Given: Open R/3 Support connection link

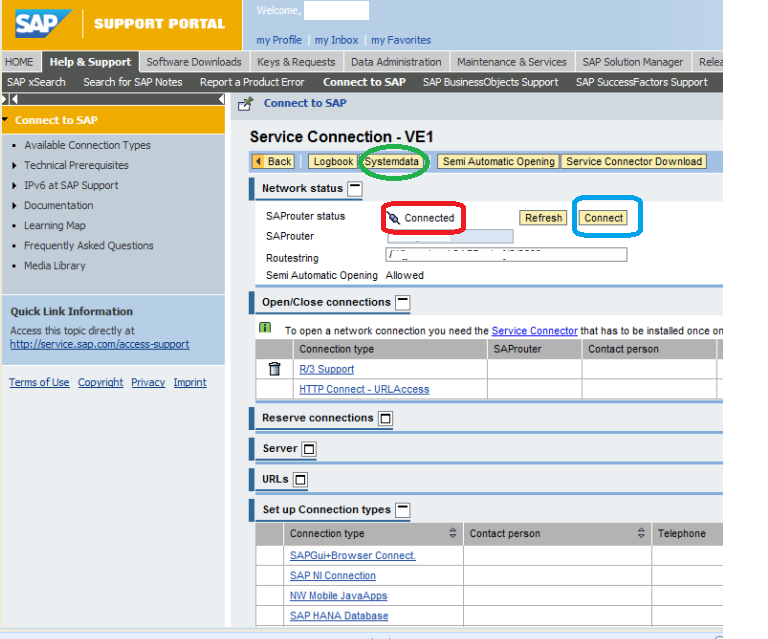Looking at the screenshot, I should pos(327,369).
